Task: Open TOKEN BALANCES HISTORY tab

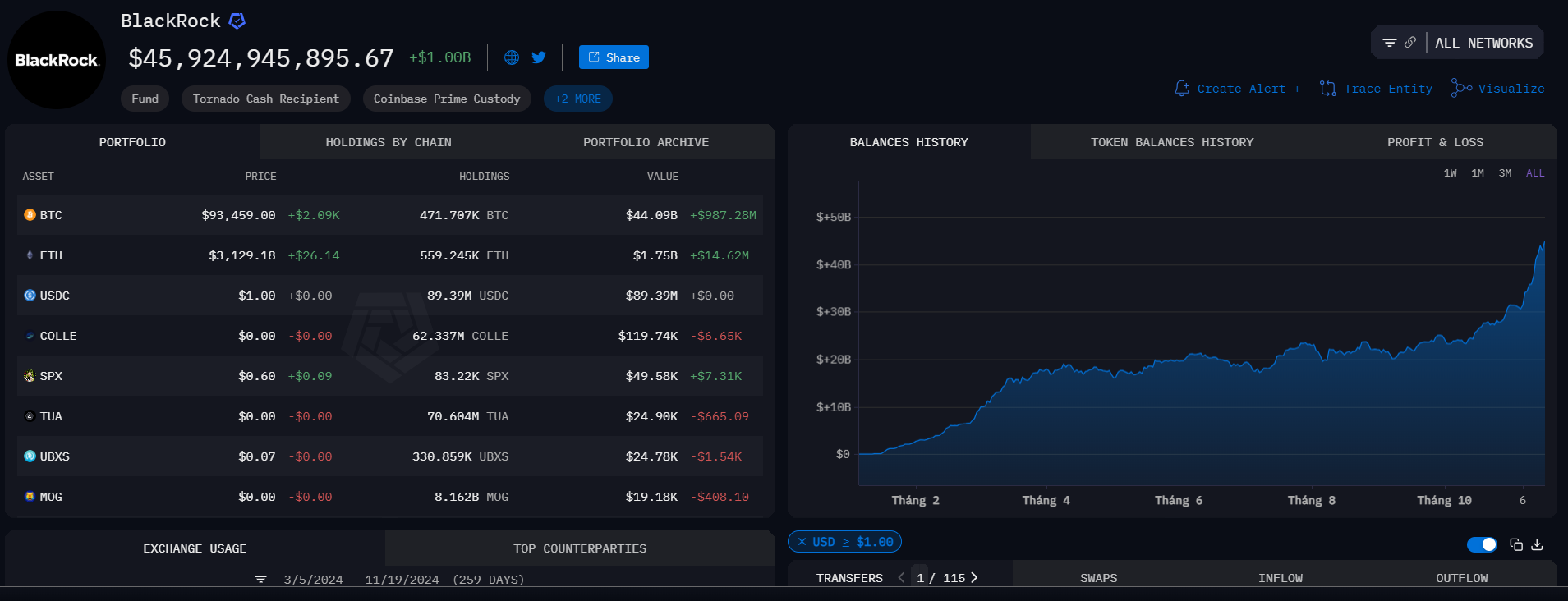Action: pyautogui.click(x=1172, y=142)
